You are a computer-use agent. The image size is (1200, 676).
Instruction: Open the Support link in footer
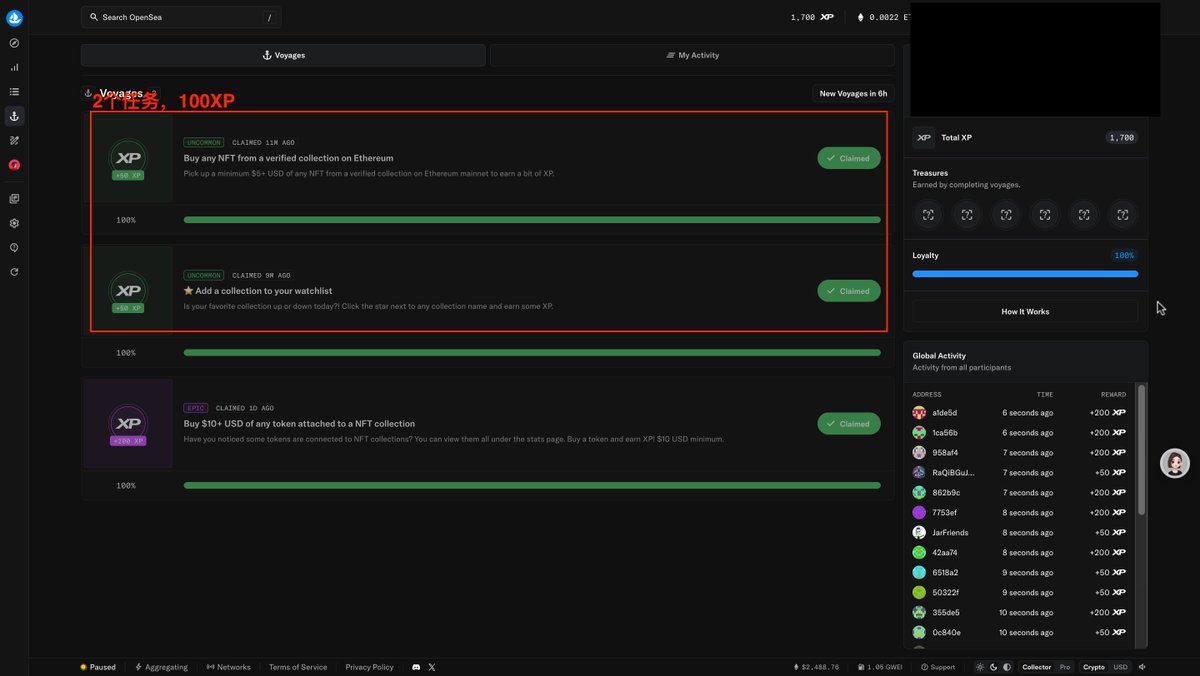pos(937,667)
